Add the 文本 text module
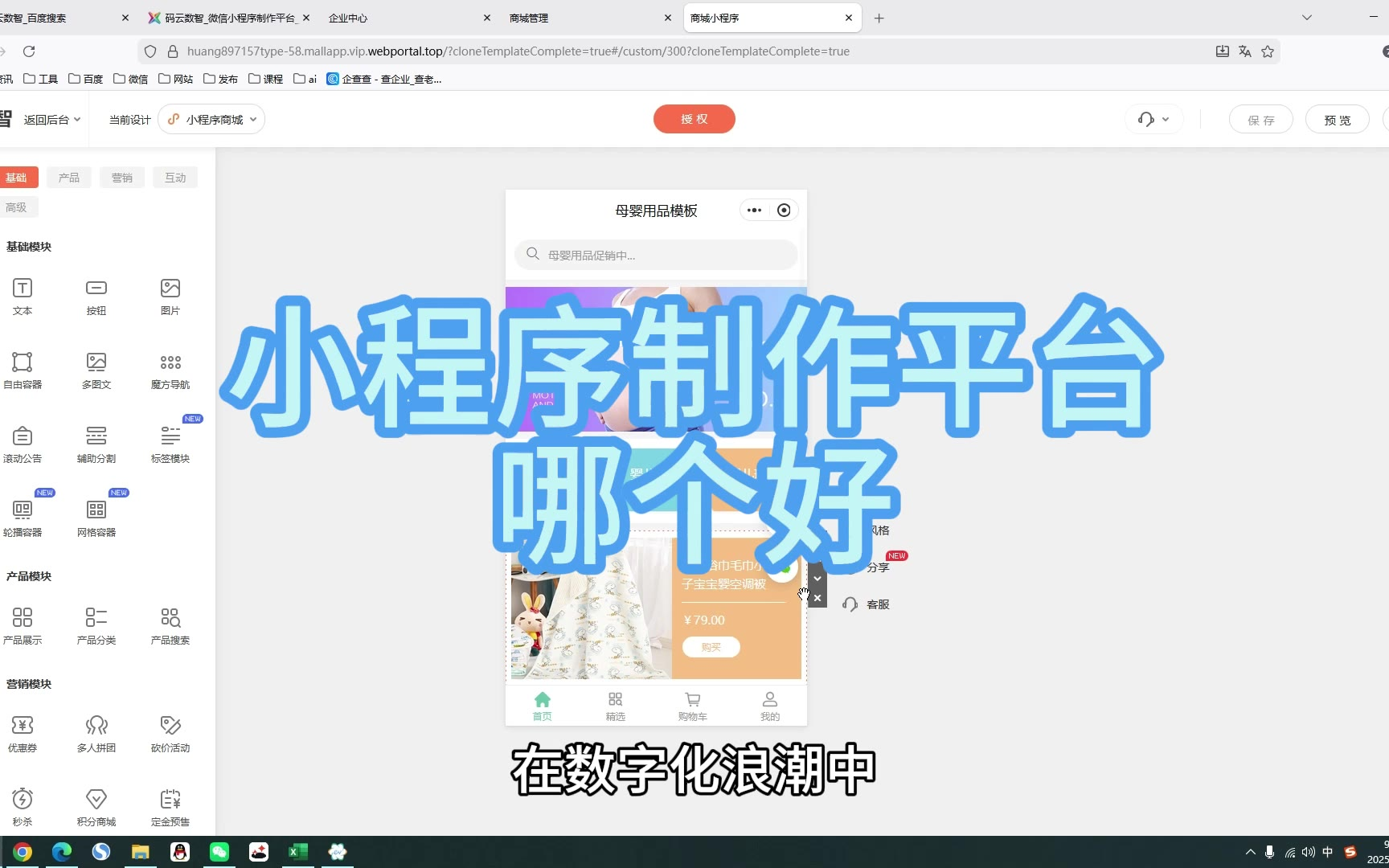 (x=23, y=296)
